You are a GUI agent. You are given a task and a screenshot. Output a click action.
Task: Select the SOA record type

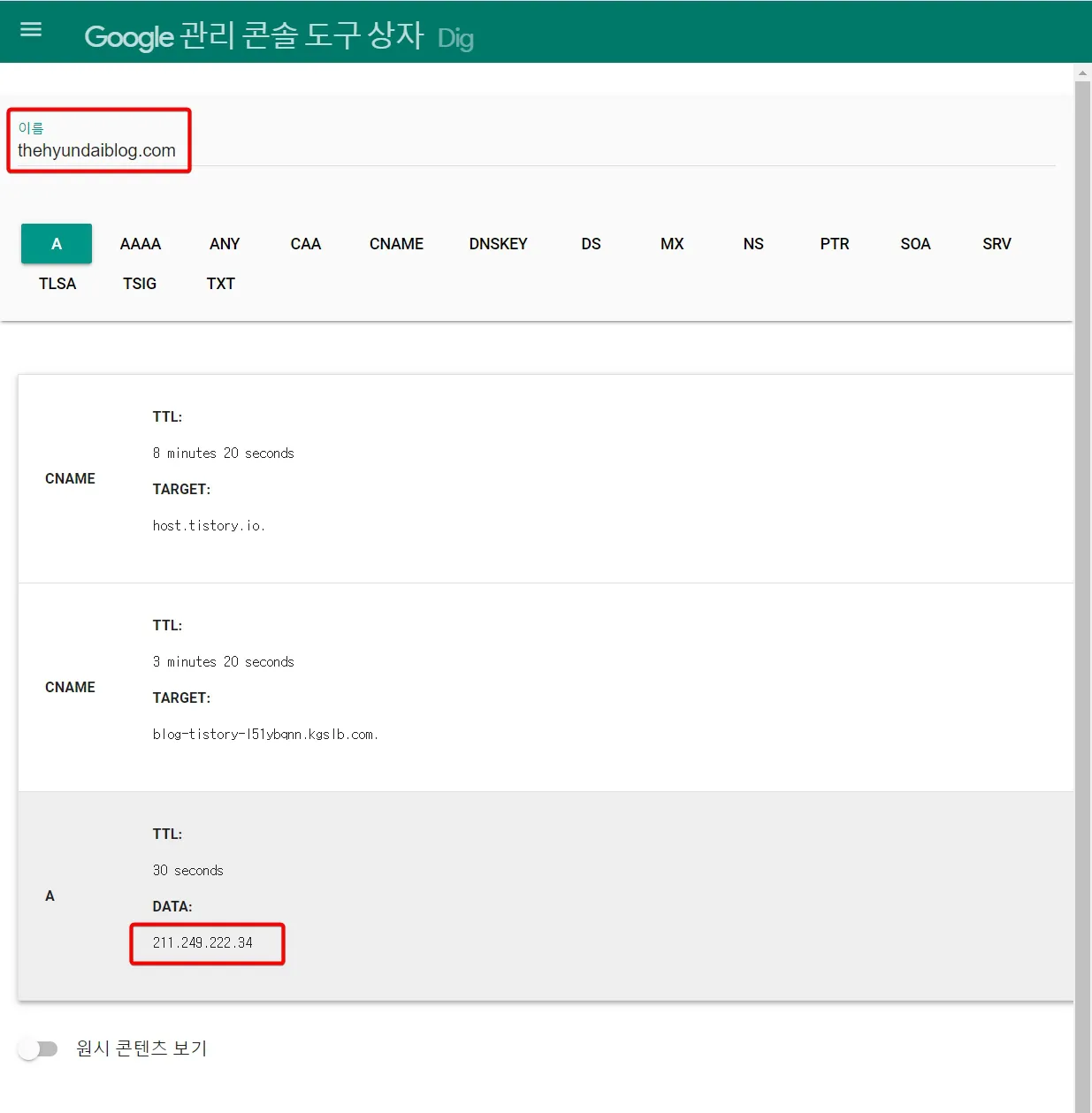[915, 244]
